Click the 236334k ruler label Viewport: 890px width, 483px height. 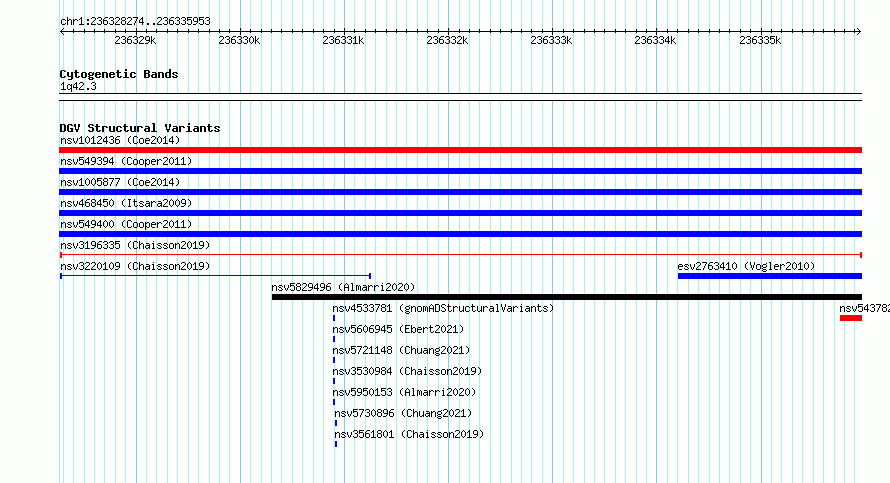(655, 40)
